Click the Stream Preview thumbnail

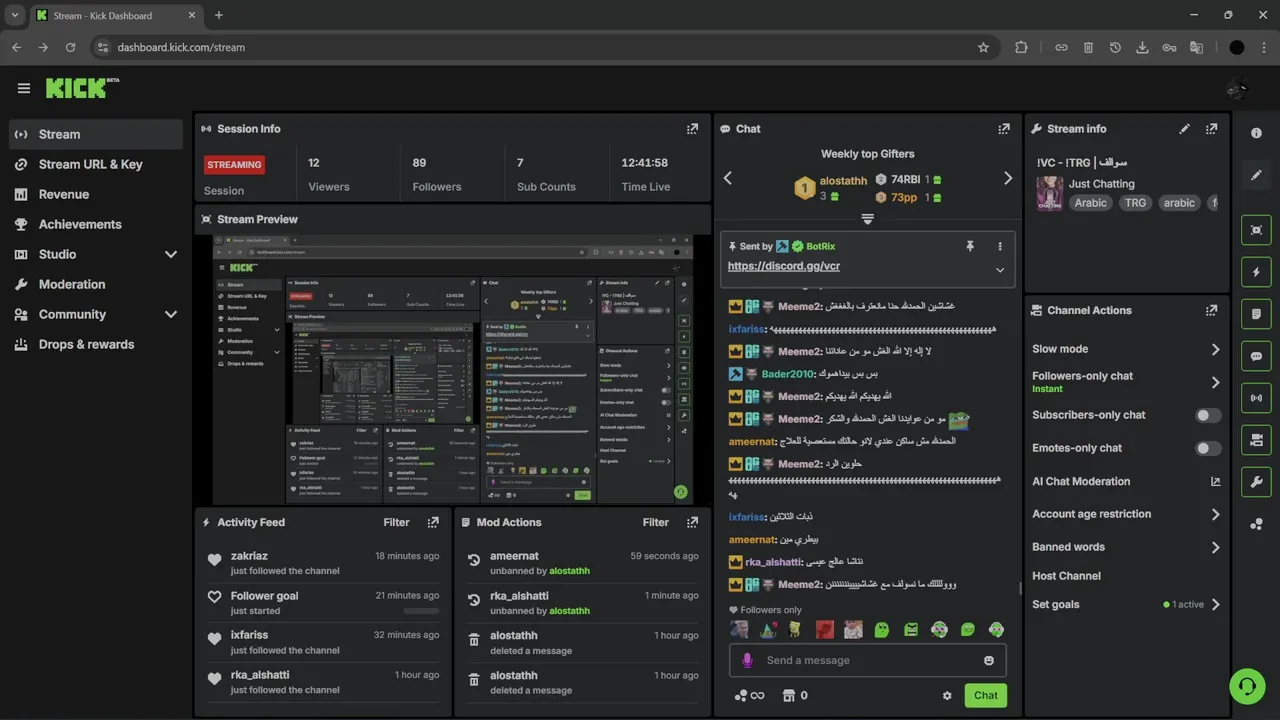click(453, 370)
